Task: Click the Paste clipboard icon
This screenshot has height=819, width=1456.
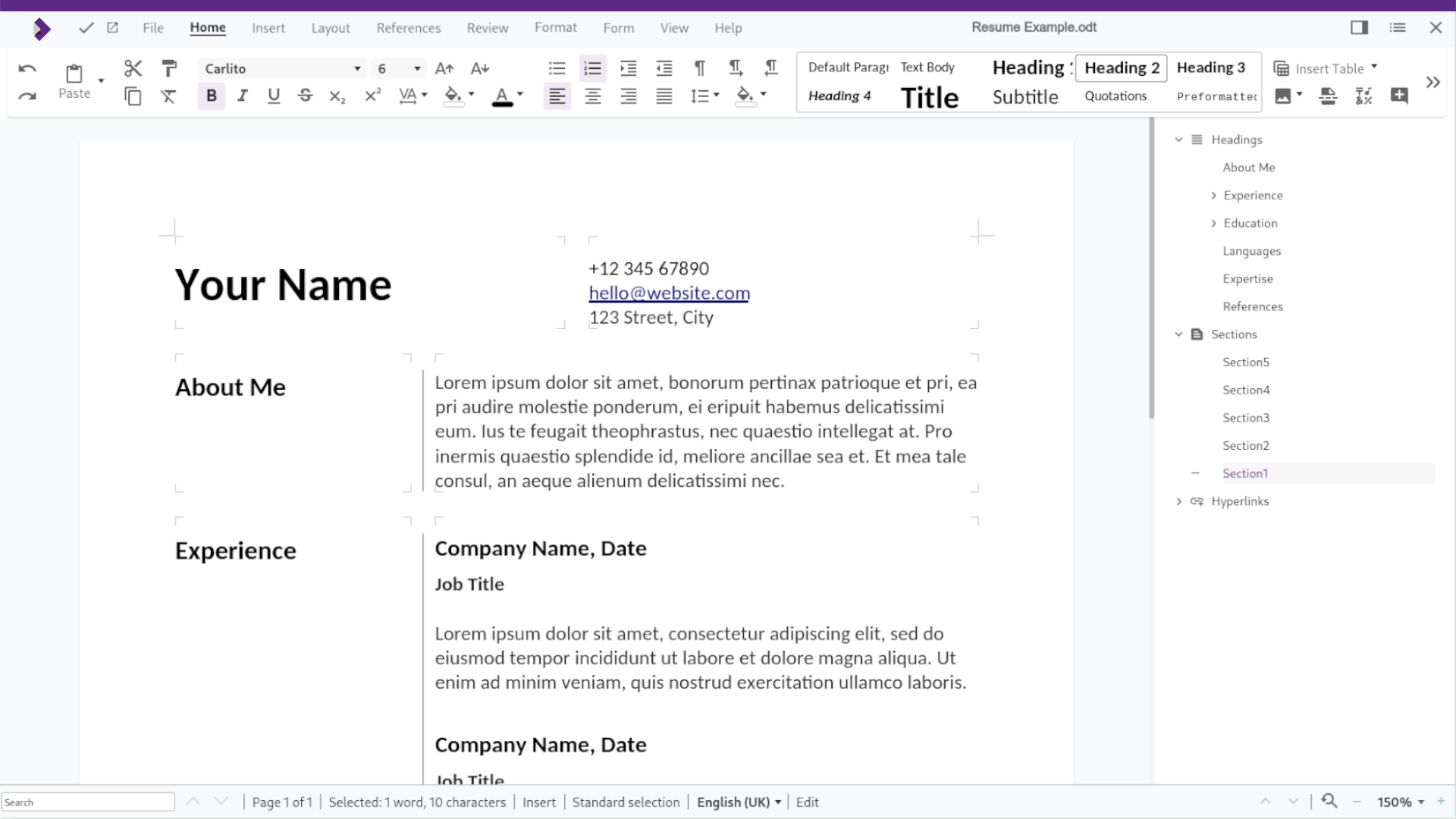Action: click(74, 74)
